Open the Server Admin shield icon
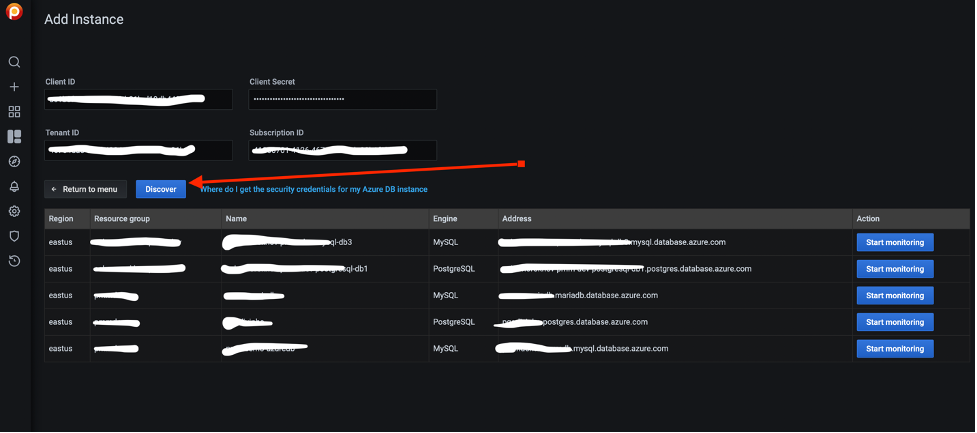The image size is (977, 433). [x=14, y=236]
